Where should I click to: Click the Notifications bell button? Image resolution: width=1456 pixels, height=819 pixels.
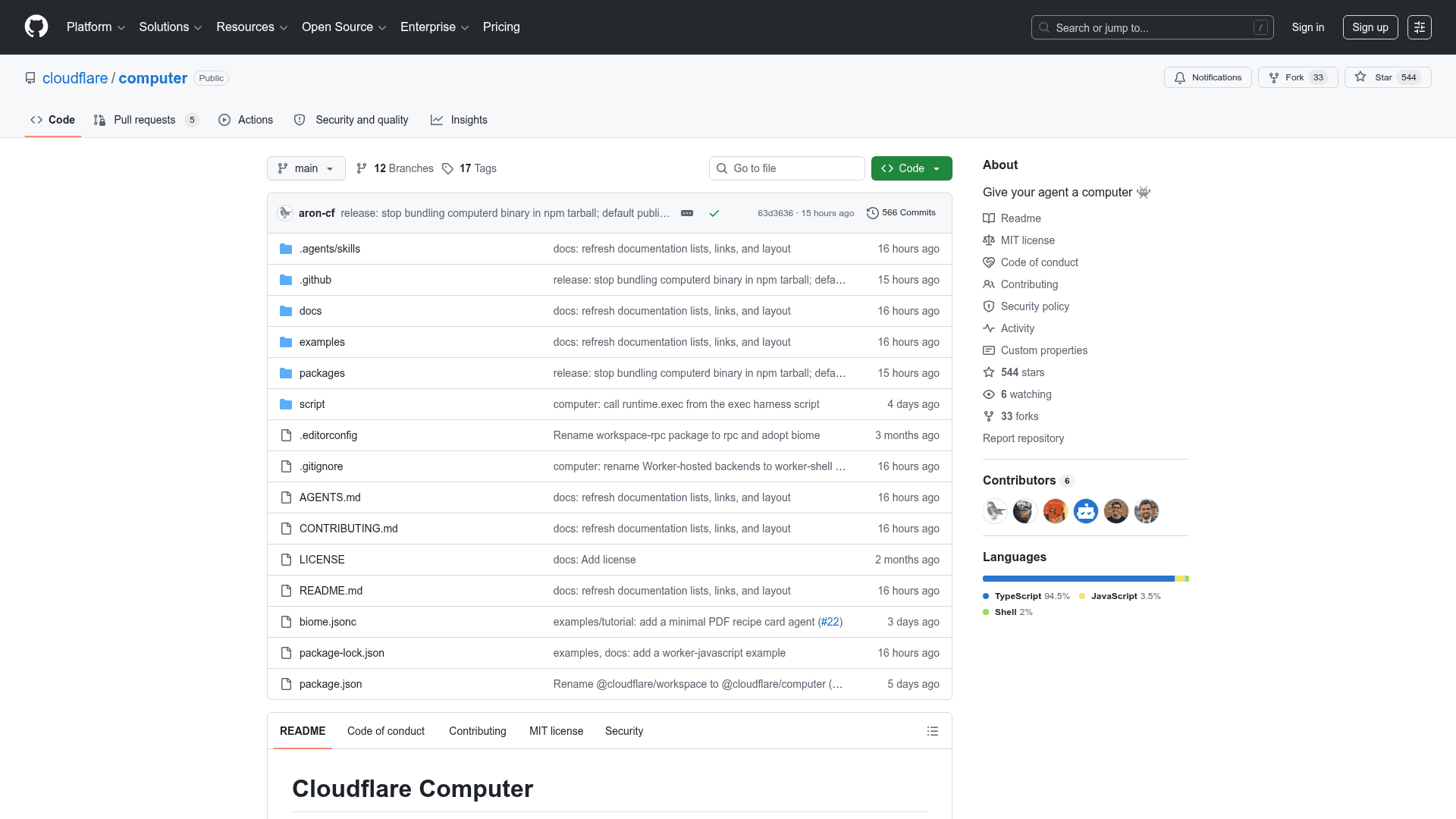[x=1207, y=77]
